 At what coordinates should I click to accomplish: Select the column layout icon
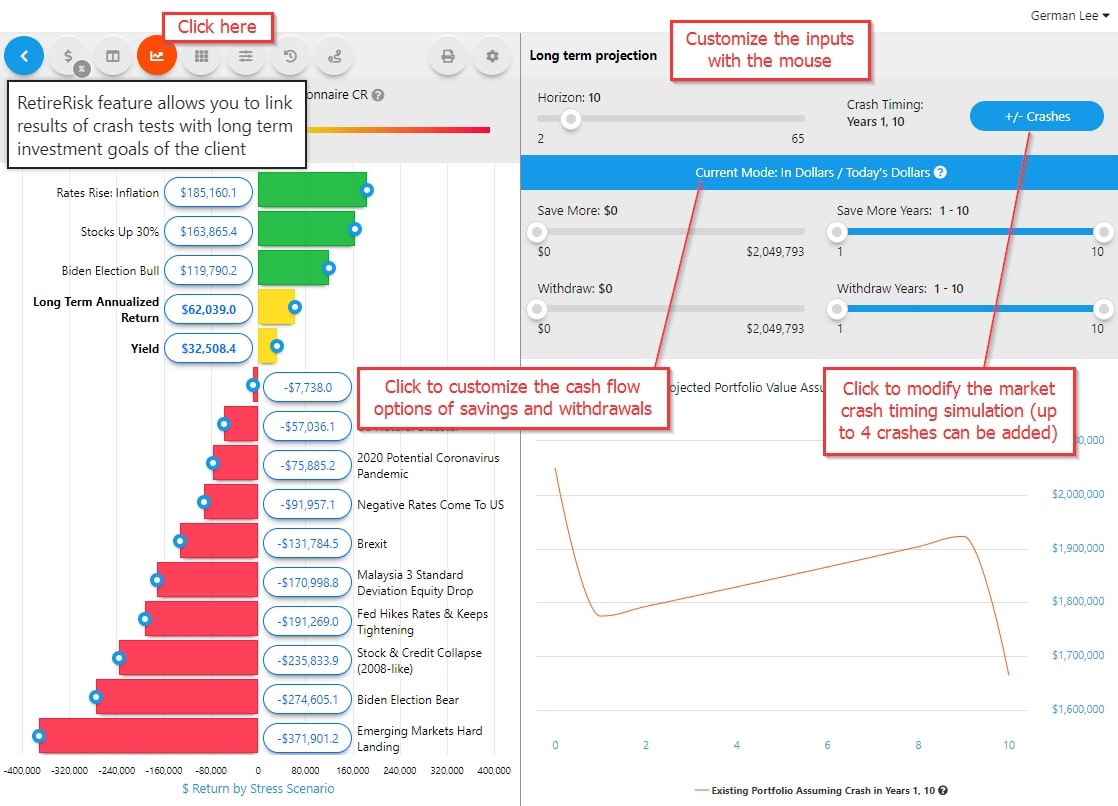113,56
